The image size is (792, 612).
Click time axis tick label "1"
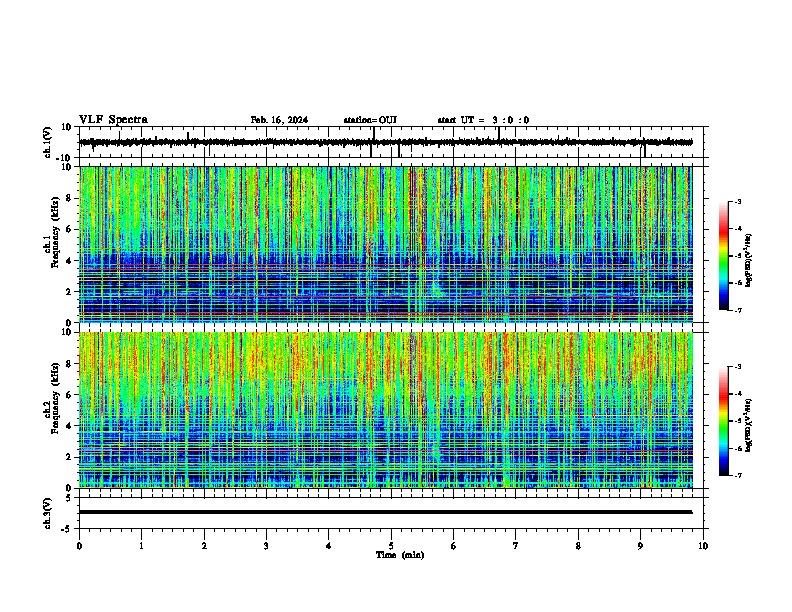point(141,546)
